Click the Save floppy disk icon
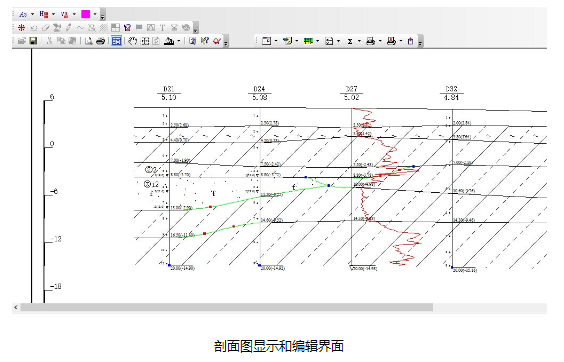Viewport: 564px width, 362px height. [33, 41]
